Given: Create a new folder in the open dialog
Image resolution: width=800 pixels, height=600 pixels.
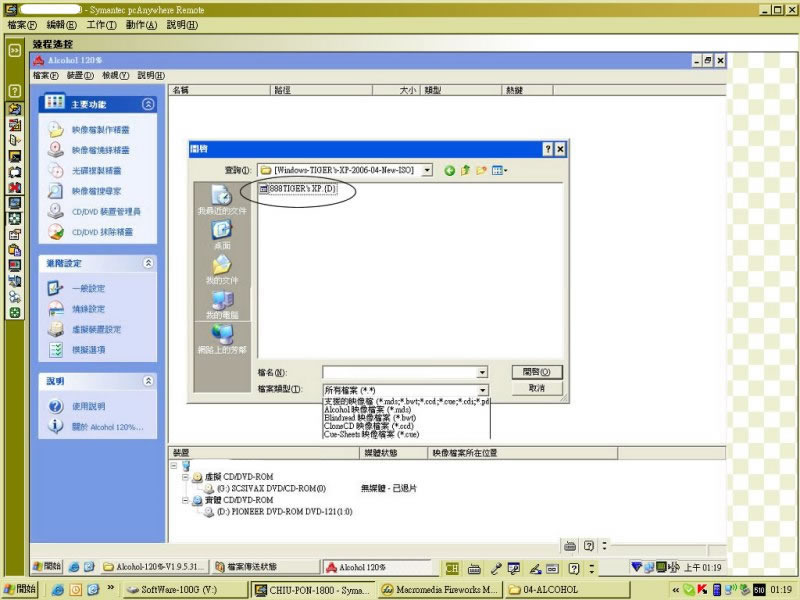Looking at the screenshot, I should click(x=481, y=170).
